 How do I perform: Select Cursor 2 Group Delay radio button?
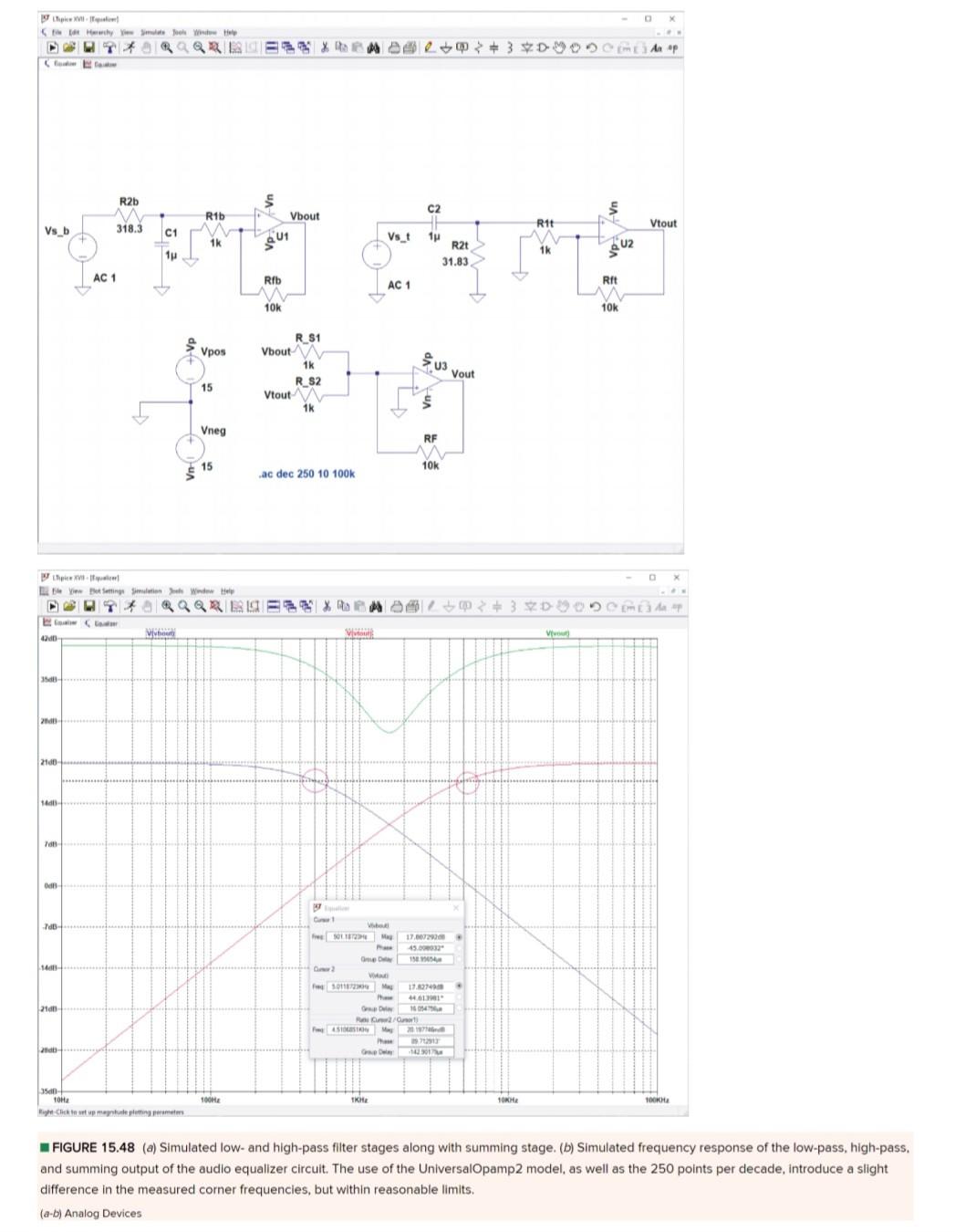(x=459, y=1008)
